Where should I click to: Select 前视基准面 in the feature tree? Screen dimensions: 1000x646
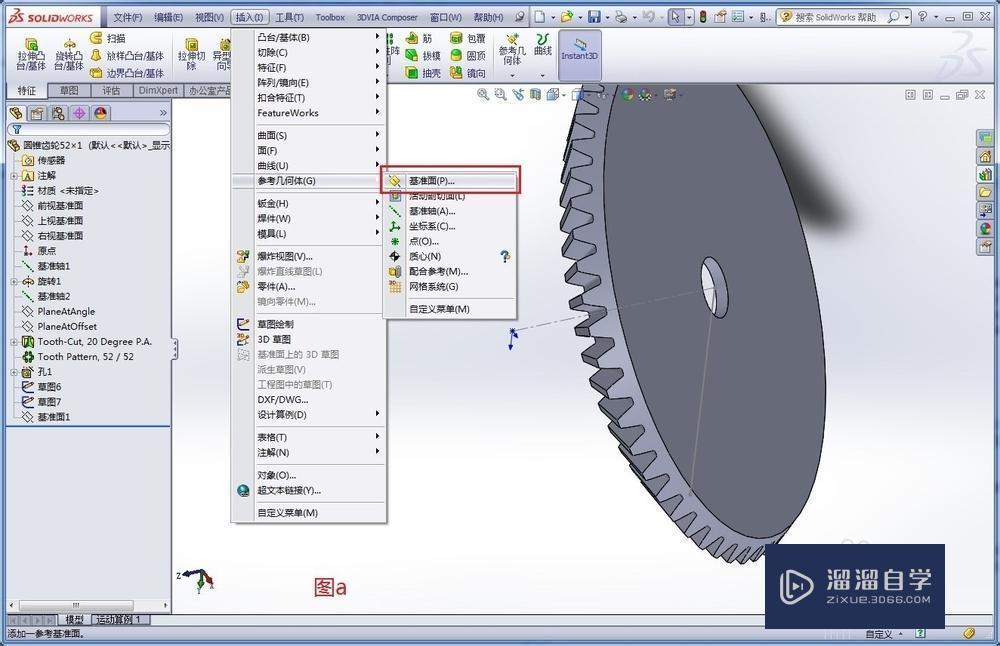tap(60, 205)
